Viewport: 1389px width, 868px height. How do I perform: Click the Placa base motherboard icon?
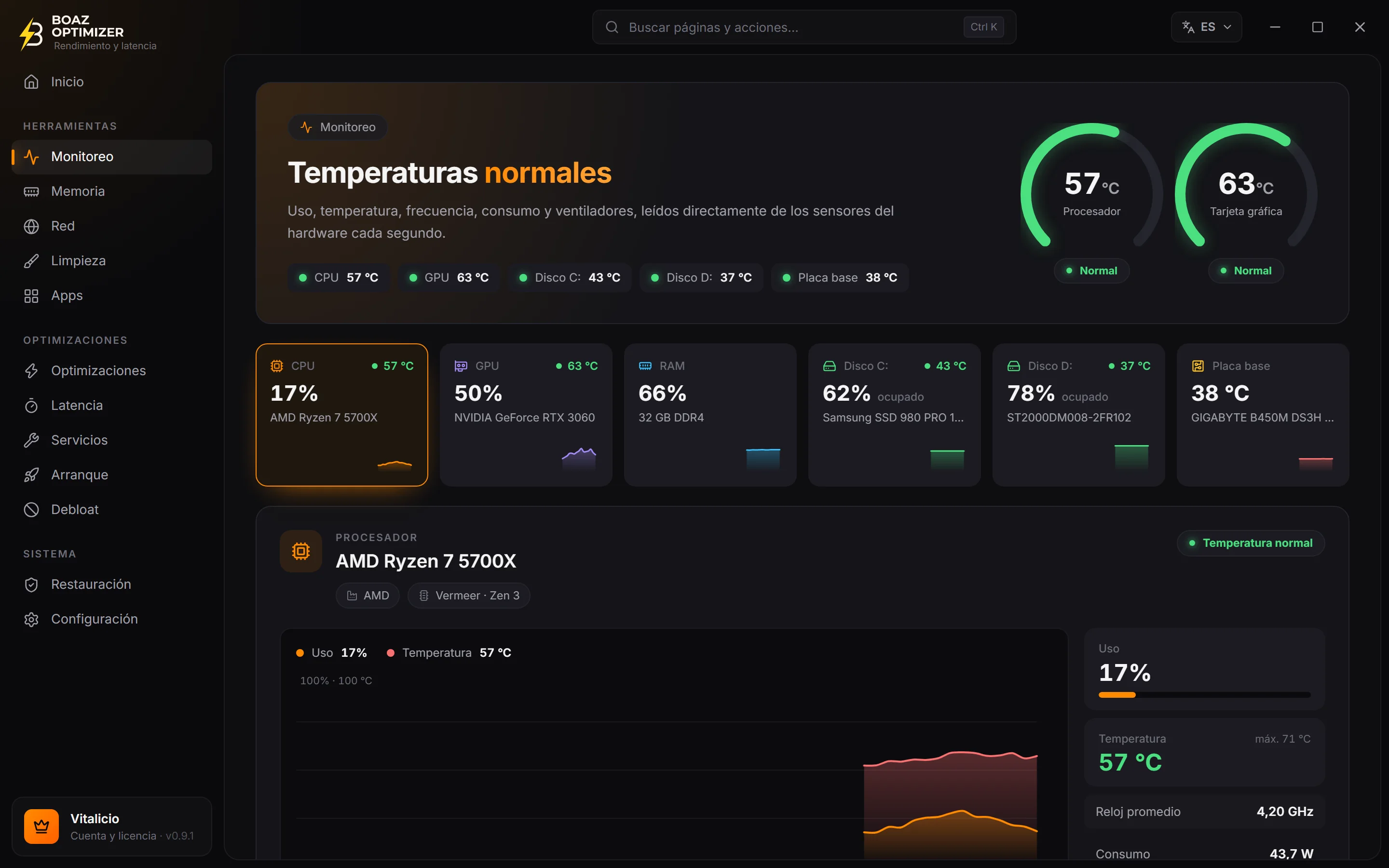click(1198, 366)
